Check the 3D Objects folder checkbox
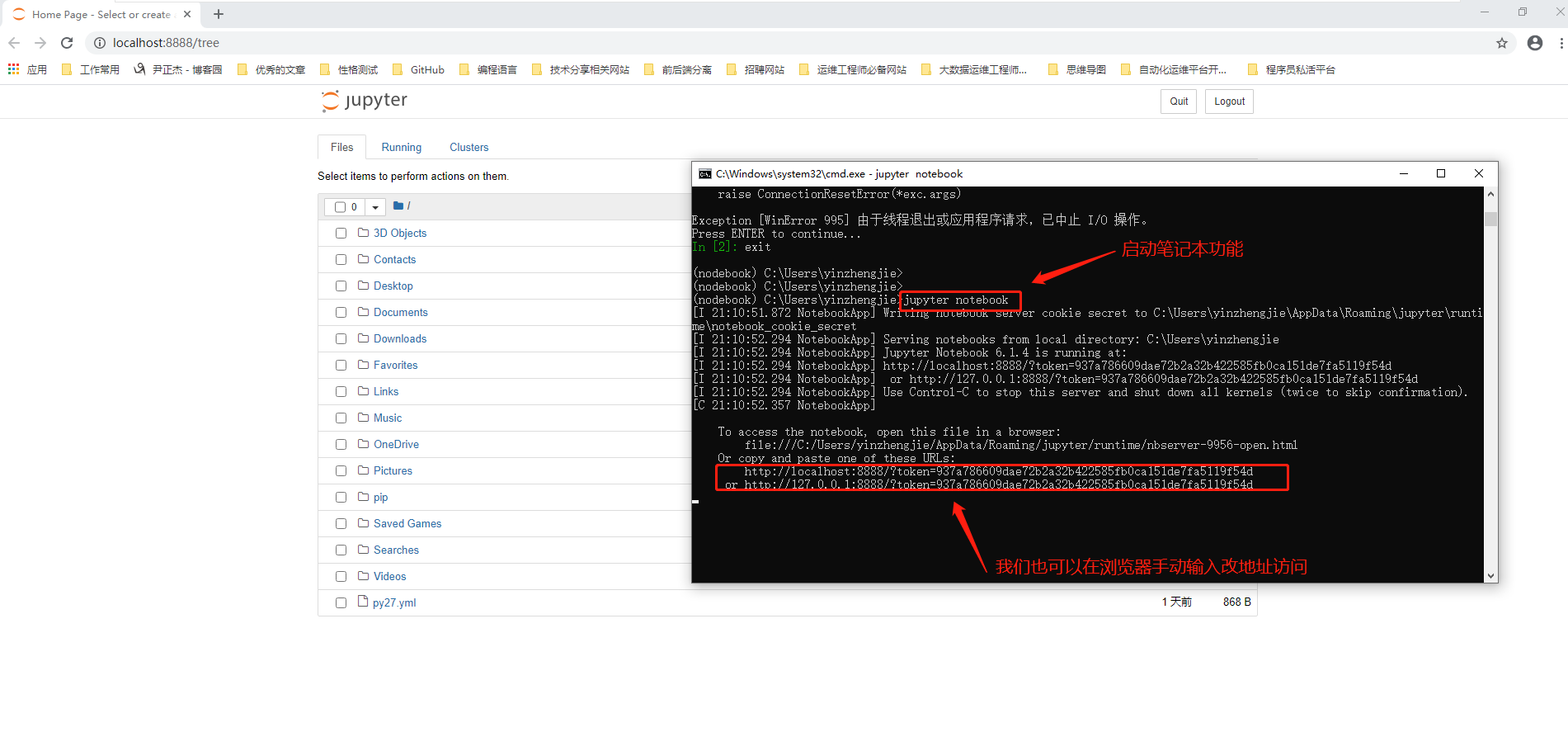 pos(341,234)
